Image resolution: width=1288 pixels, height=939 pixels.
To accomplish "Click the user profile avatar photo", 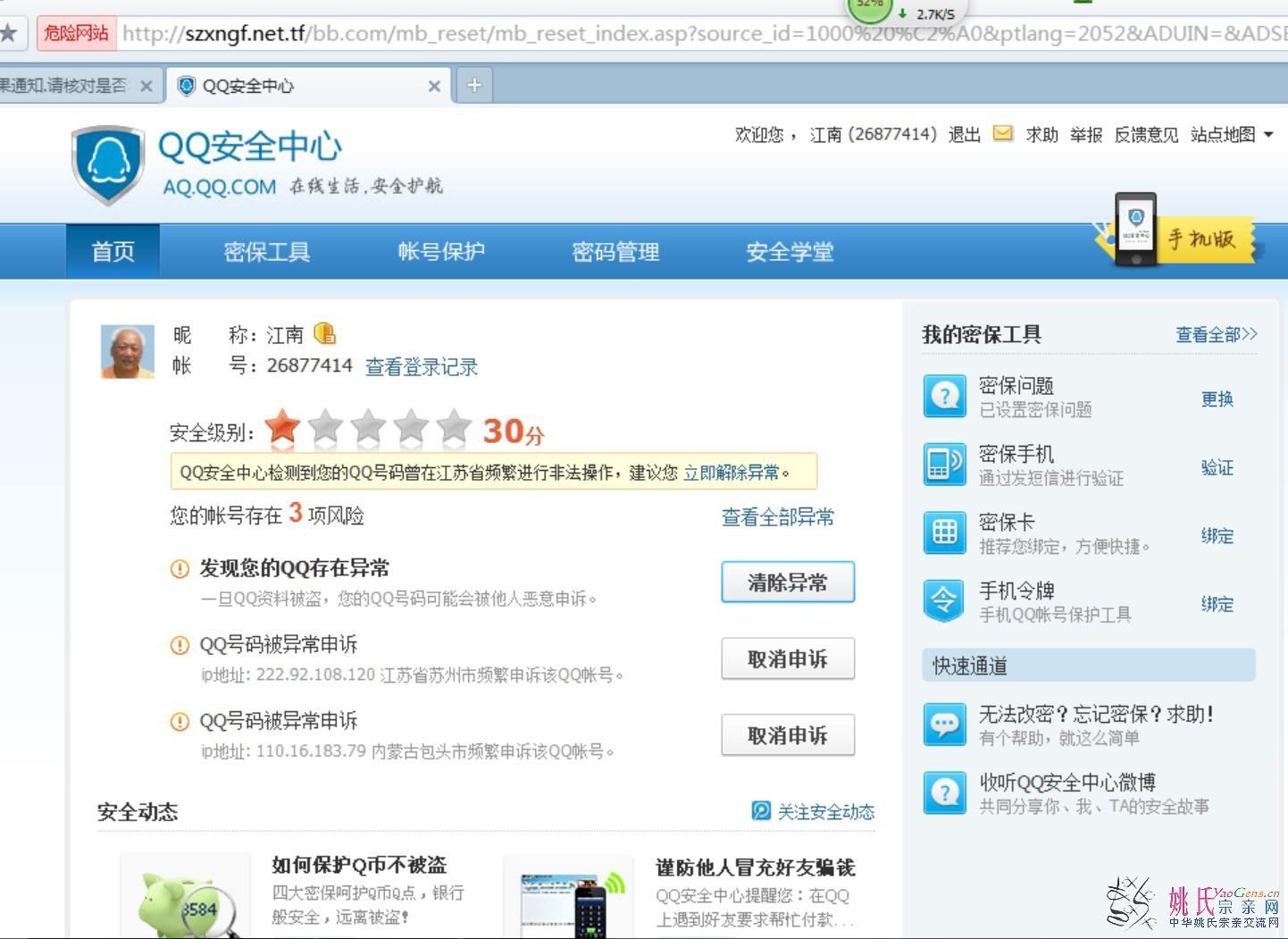I will (x=127, y=352).
